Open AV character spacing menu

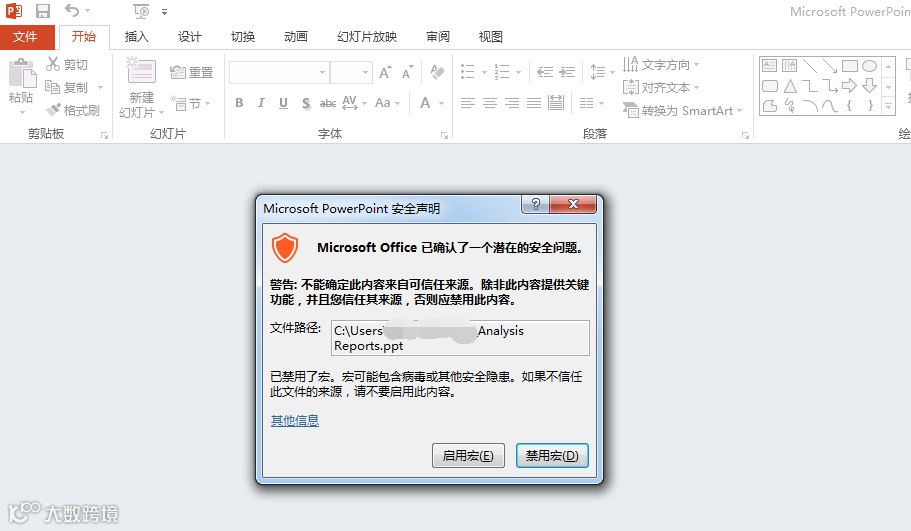[354, 103]
